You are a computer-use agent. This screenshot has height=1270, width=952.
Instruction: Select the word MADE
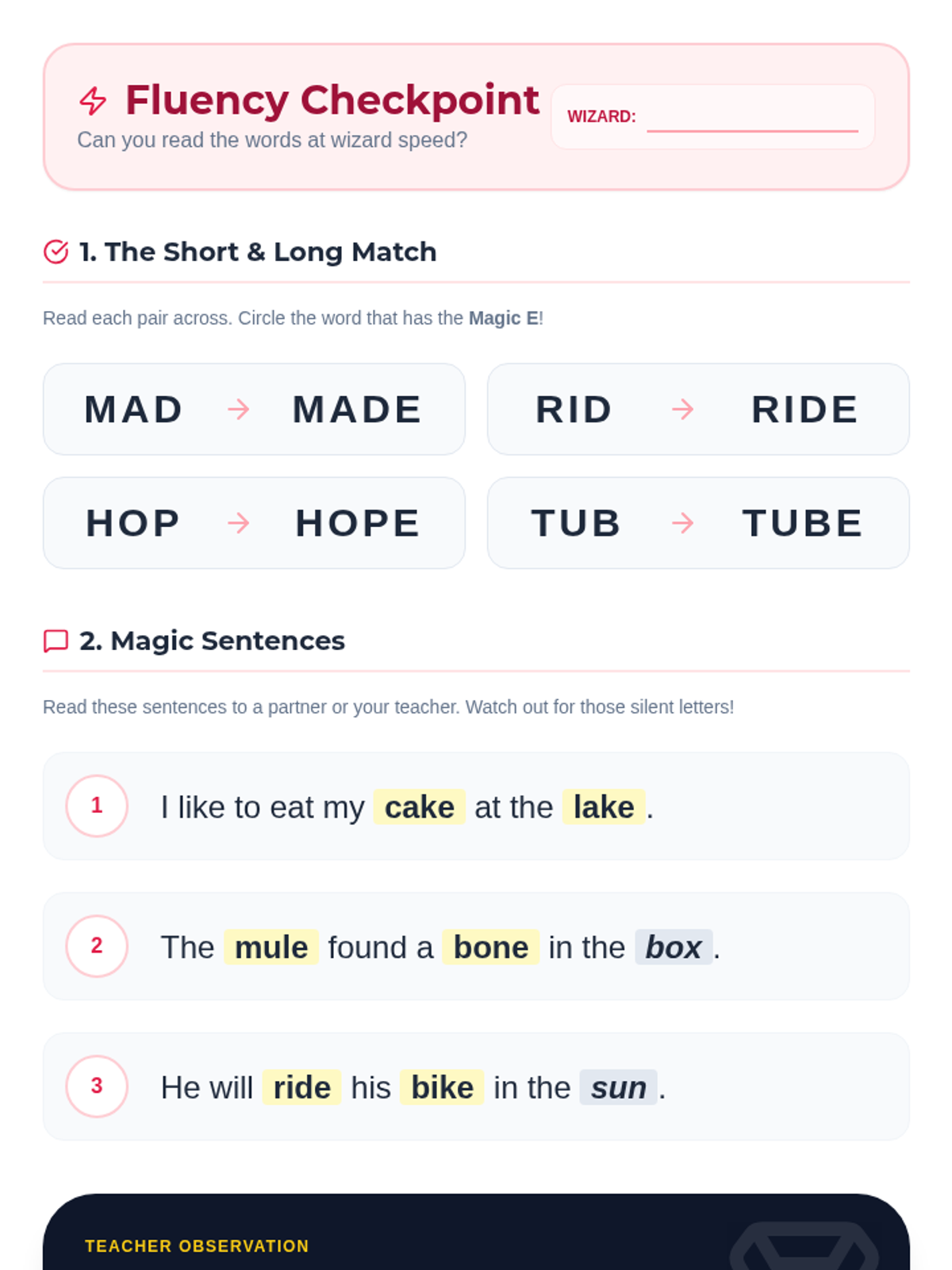coord(357,410)
